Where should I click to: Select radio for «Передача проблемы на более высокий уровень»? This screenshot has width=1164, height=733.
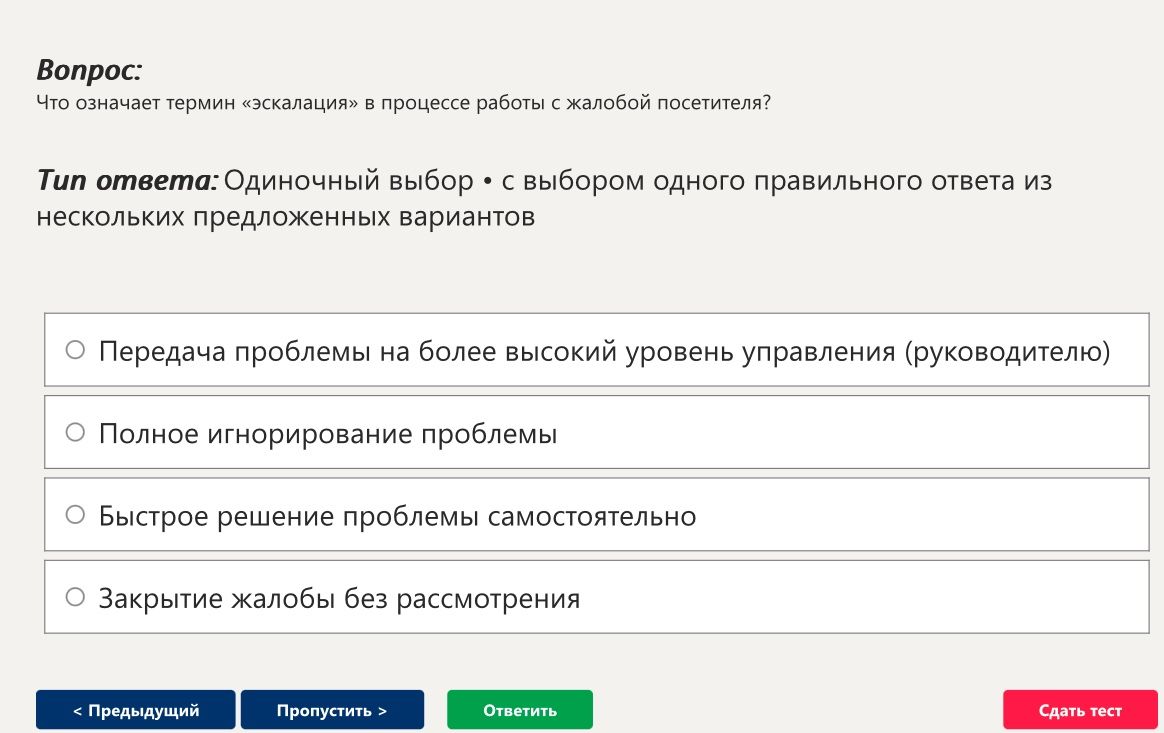pyautogui.click(x=75, y=350)
